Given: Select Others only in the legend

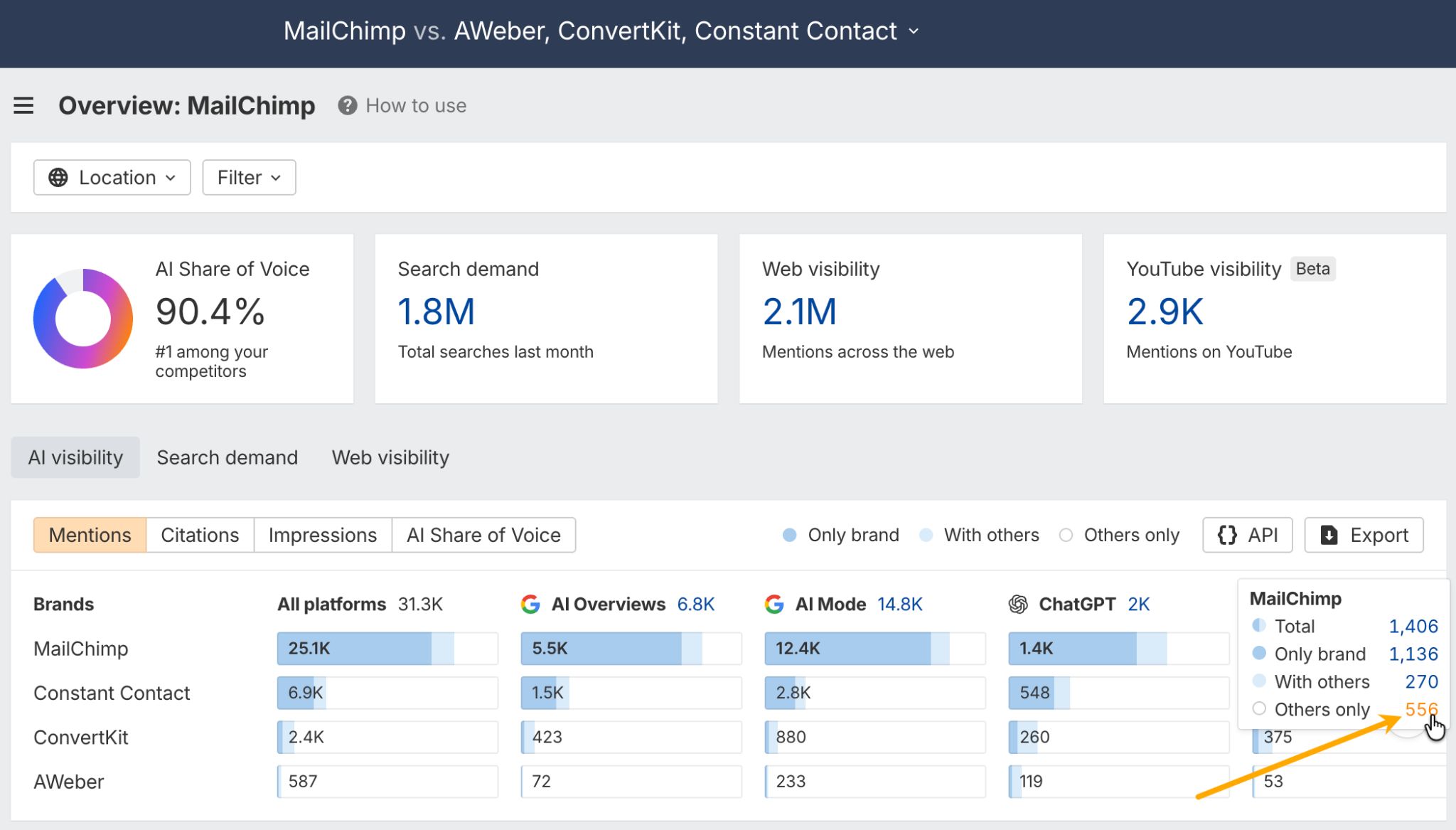Looking at the screenshot, I should (x=1119, y=535).
